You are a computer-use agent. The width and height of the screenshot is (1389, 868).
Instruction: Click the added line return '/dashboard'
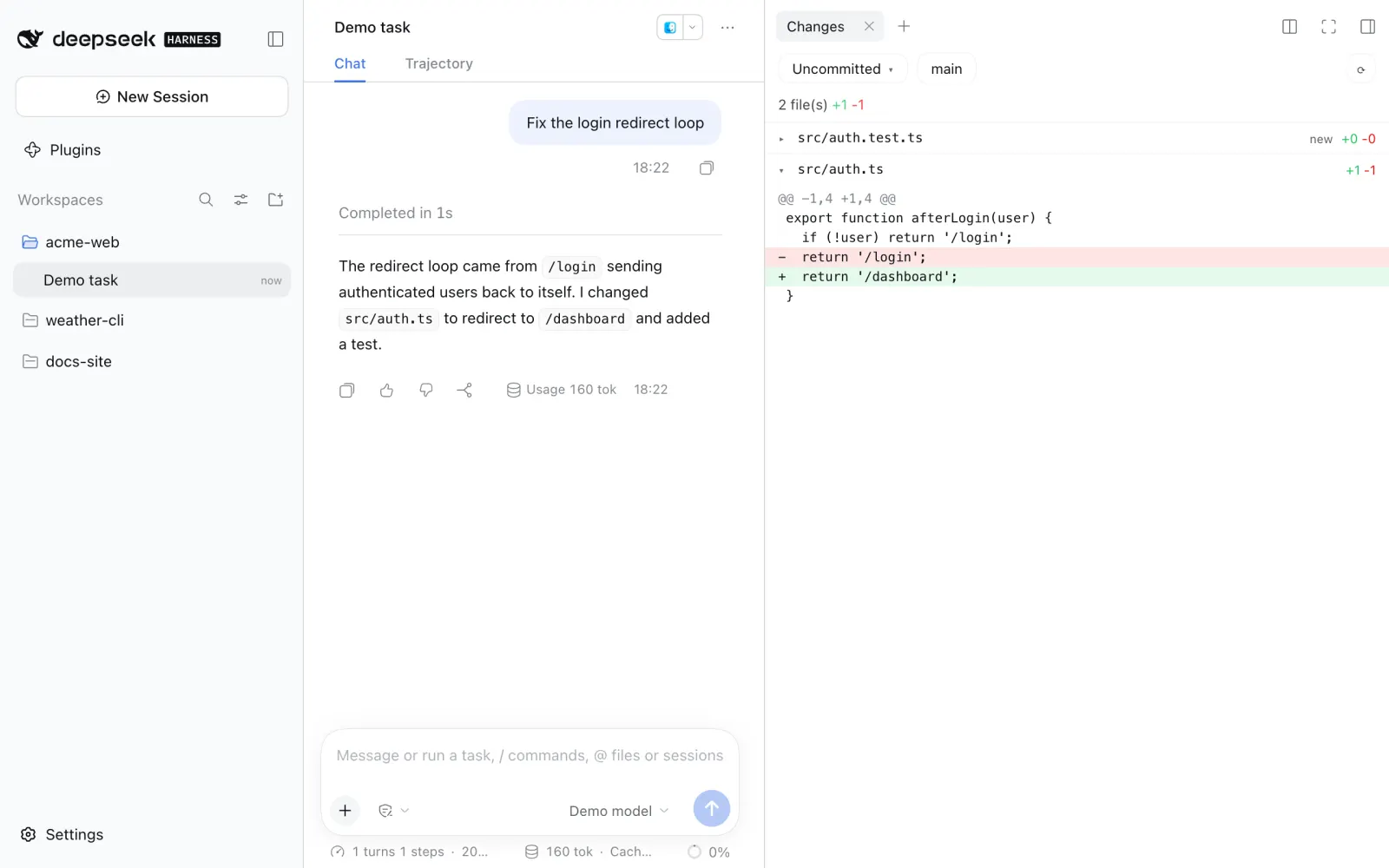[x=1076, y=277]
